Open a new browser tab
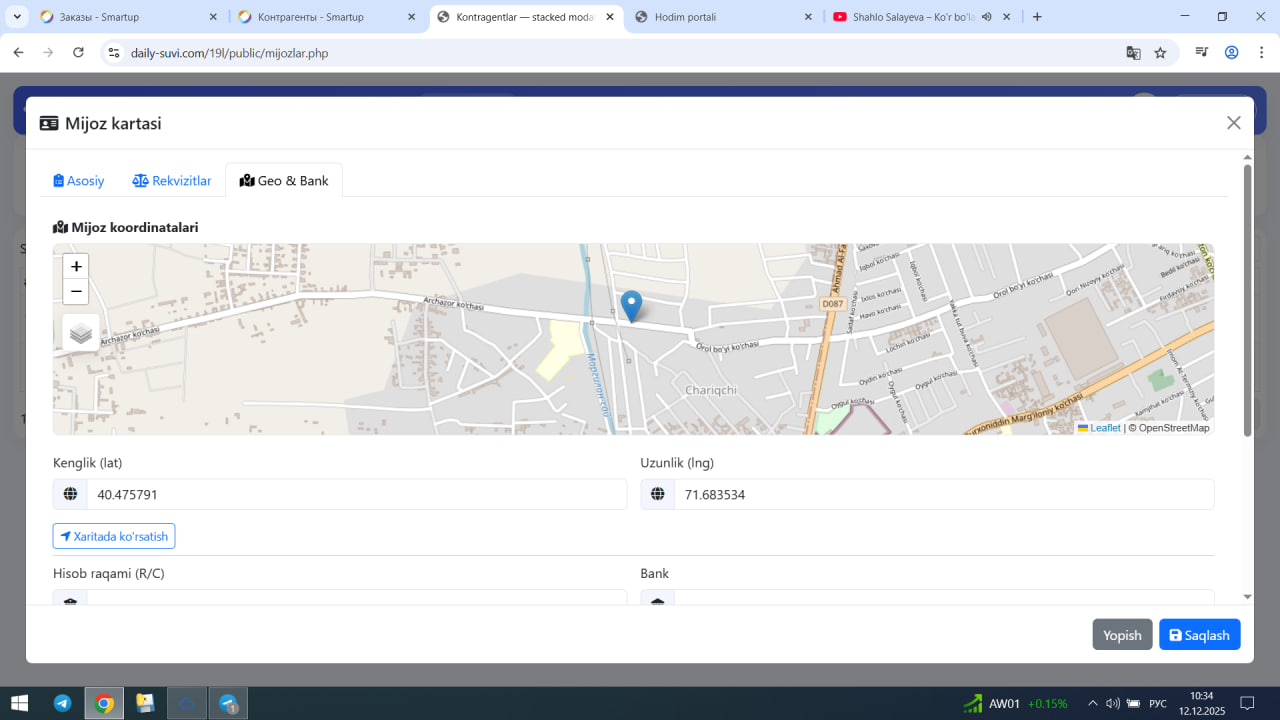This screenshot has height=720, width=1280. (x=1037, y=17)
